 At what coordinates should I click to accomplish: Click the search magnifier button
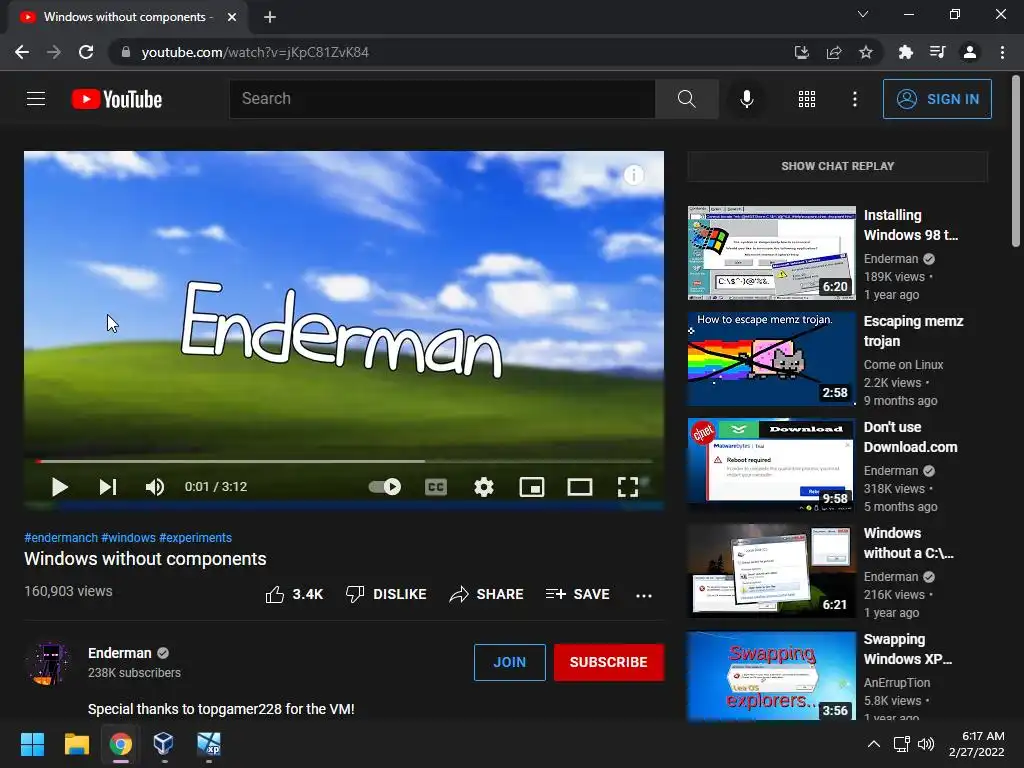pyautogui.click(x=686, y=99)
